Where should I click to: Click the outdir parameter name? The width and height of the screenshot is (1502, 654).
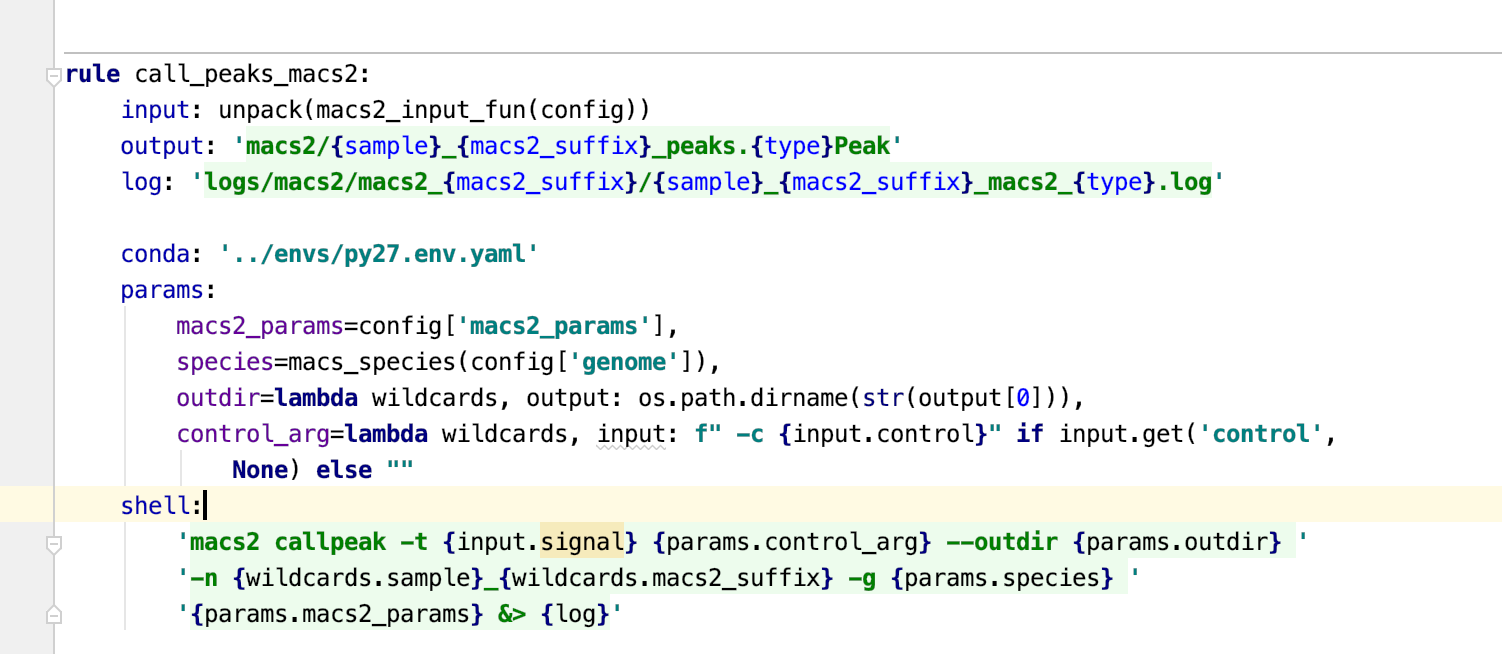coord(218,398)
